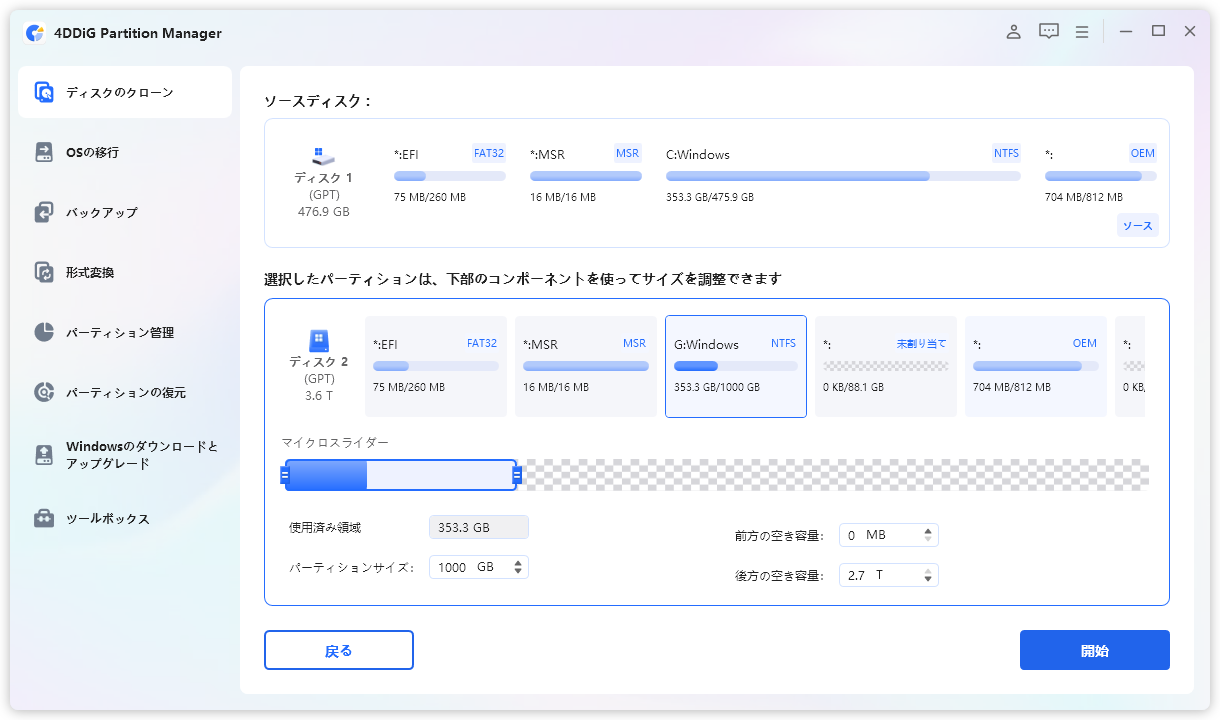
Task: Click the left handle of the partition slider
Action: [x=284, y=475]
